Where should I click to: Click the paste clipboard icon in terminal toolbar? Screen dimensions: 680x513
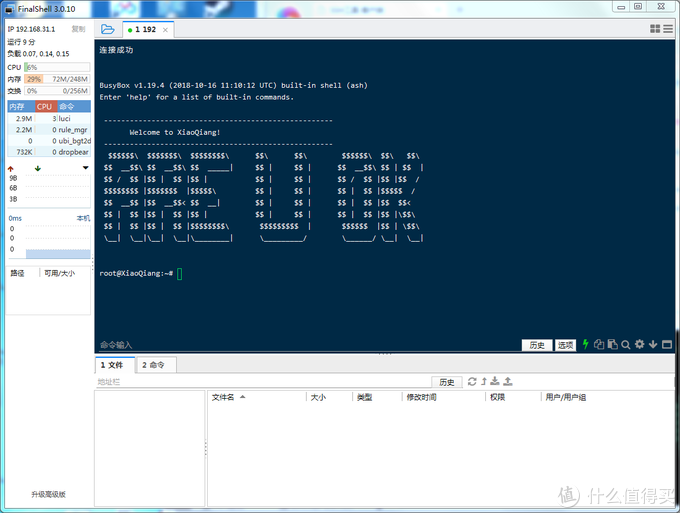click(x=612, y=344)
